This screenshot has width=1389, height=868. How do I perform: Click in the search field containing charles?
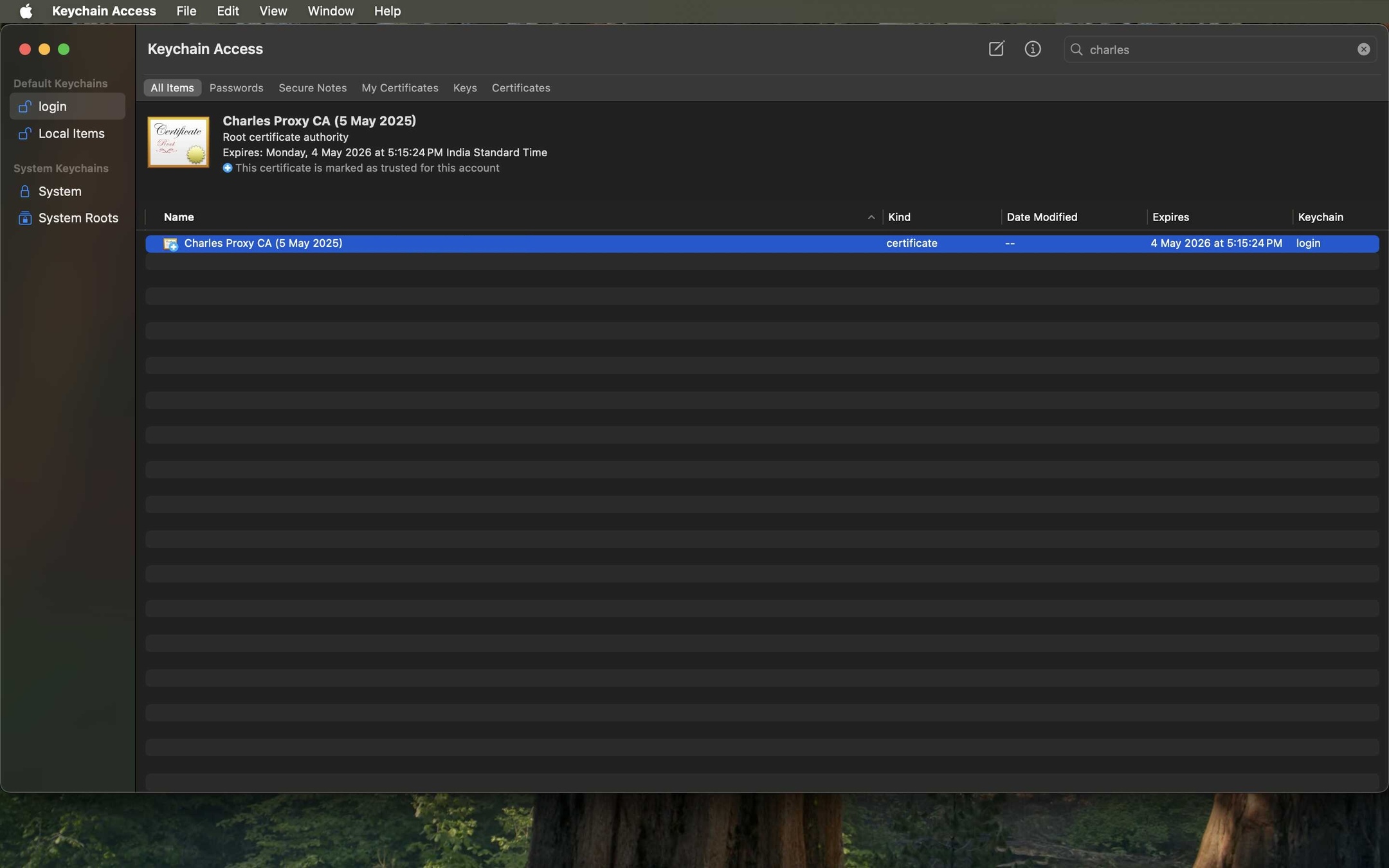pos(1220,50)
